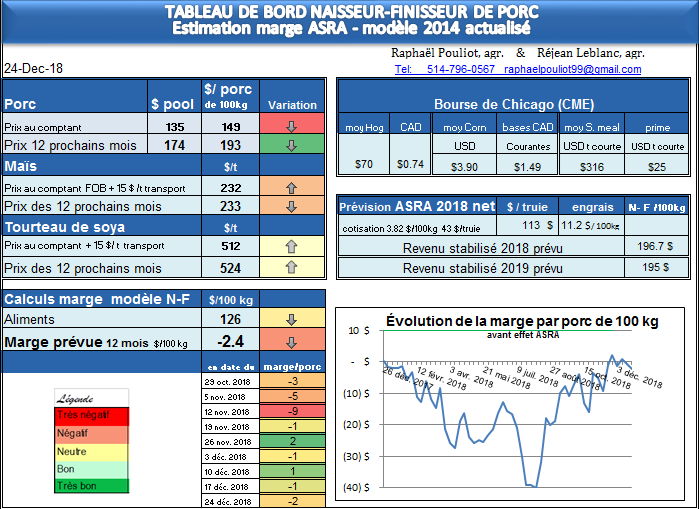Select the Bourse de Chicago (CME) header
699x509 pixels.
tap(511, 104)
